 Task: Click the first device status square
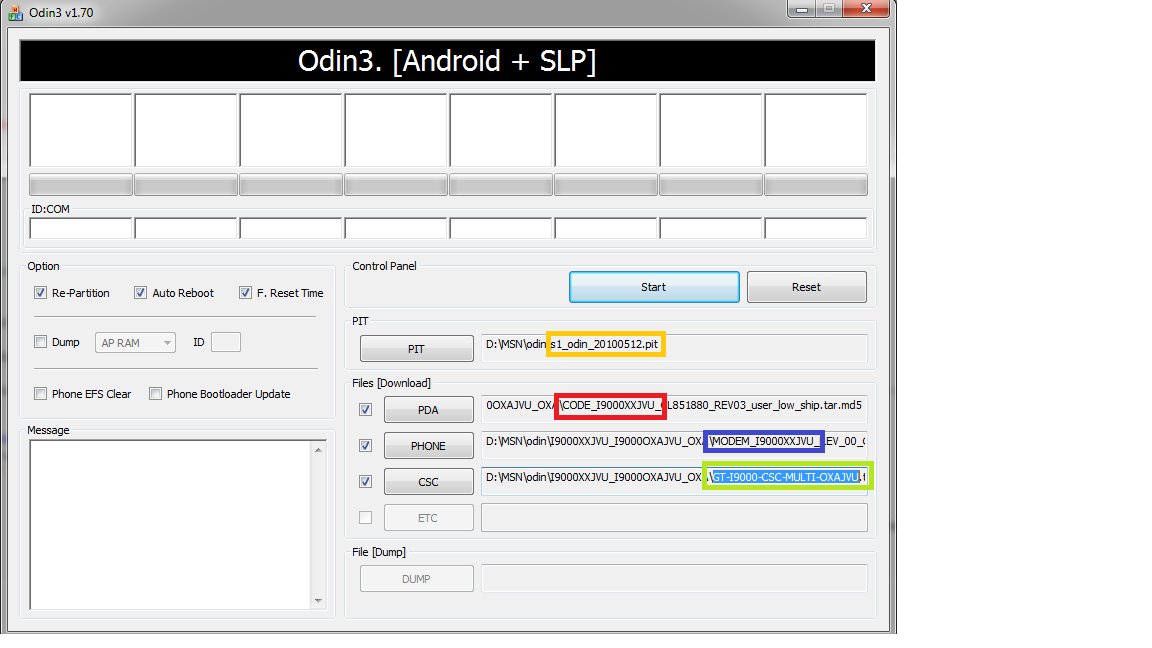[81, 130]
